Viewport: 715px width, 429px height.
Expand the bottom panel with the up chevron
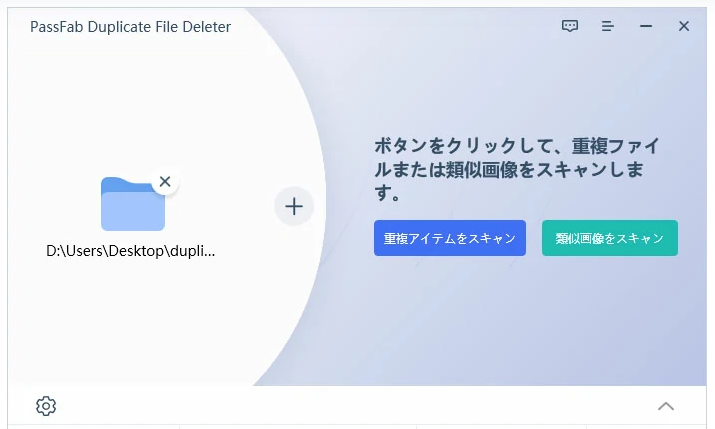click(666, 406)
